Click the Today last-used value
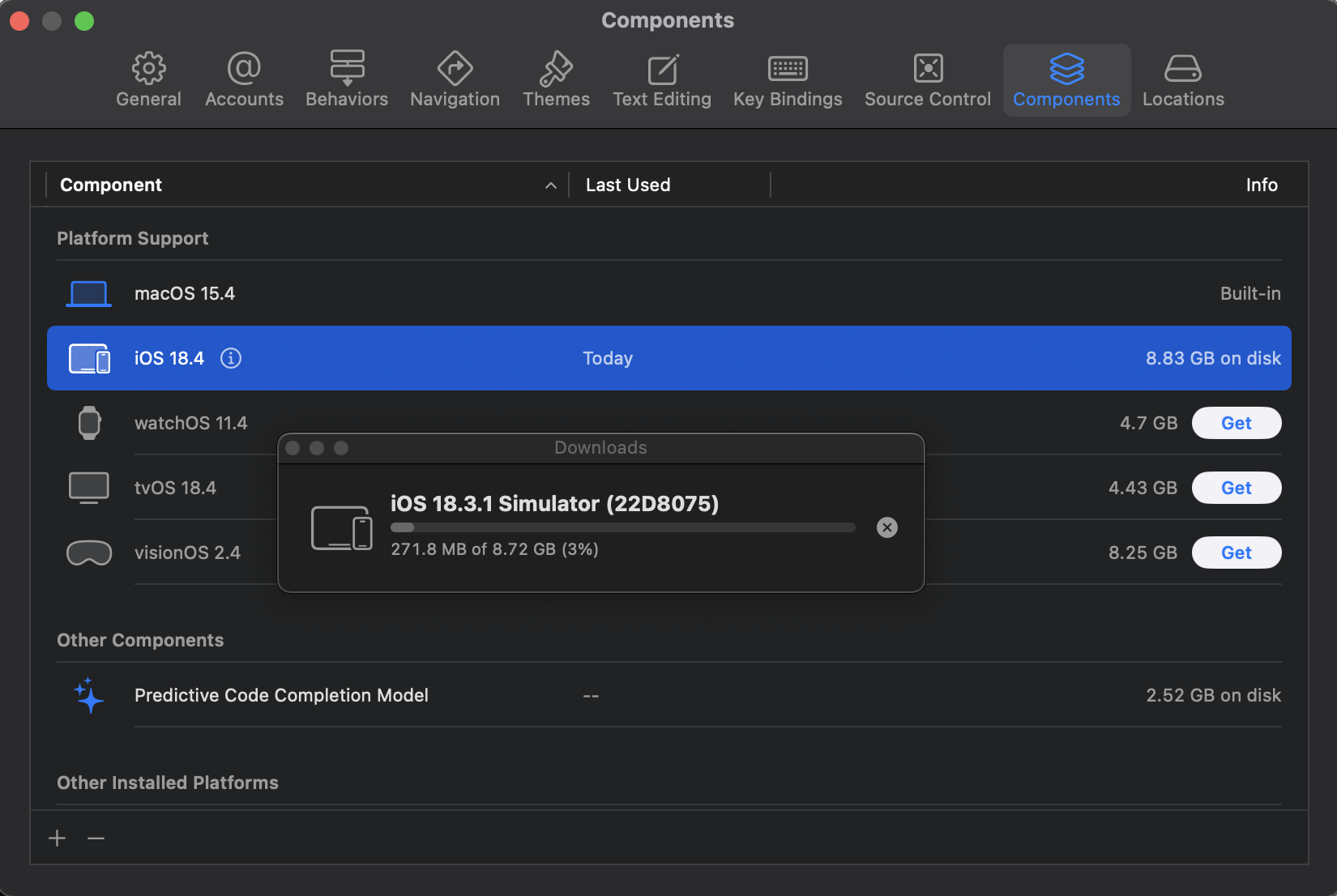 point(608,358)
